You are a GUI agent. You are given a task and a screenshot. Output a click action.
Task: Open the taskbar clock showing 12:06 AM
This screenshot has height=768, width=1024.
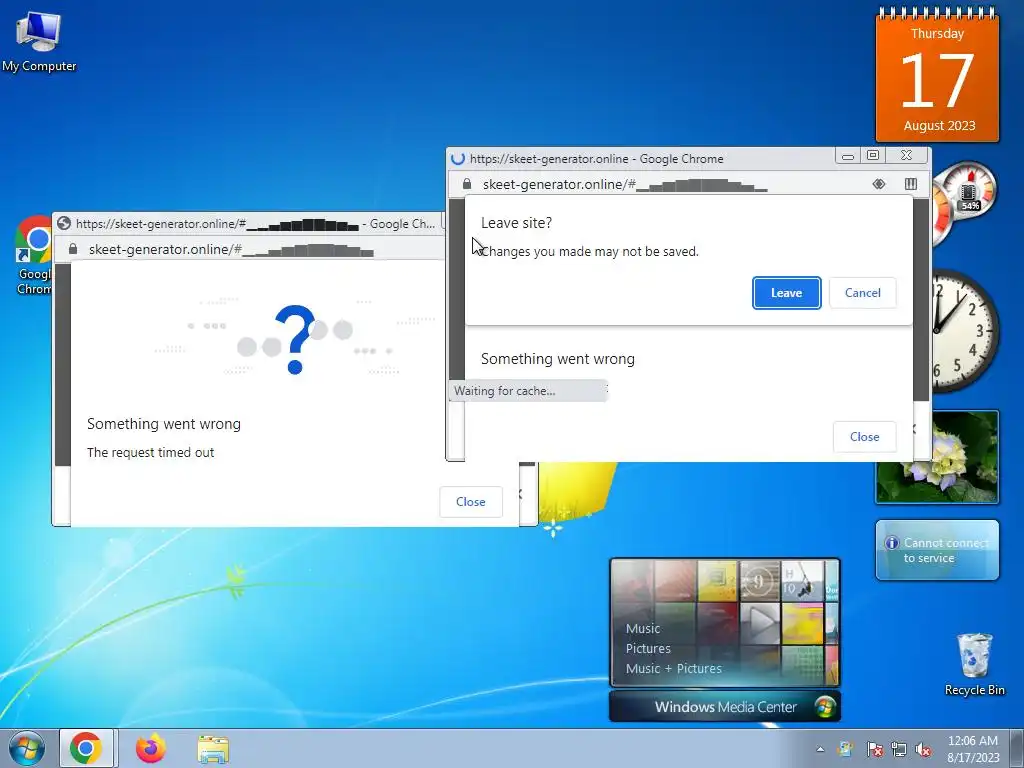973,749
